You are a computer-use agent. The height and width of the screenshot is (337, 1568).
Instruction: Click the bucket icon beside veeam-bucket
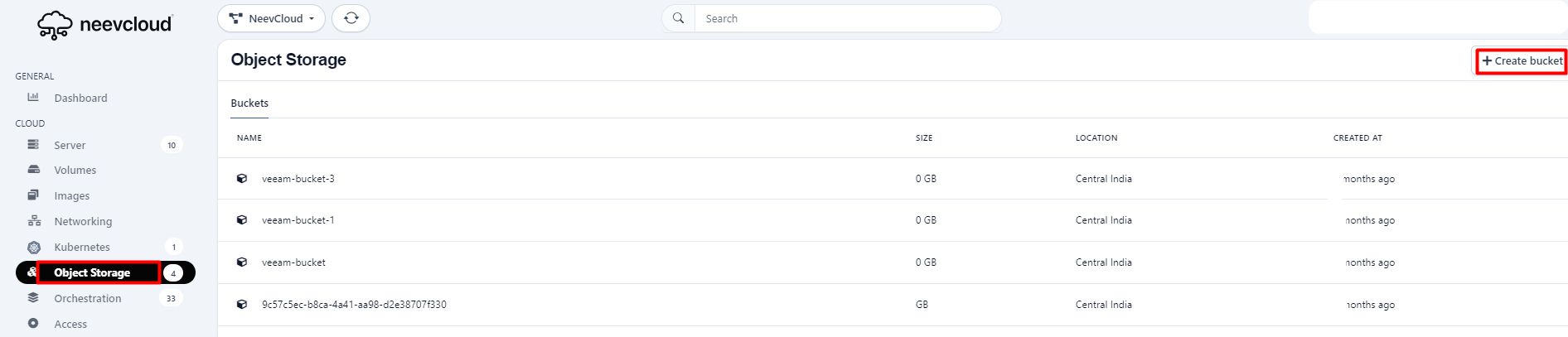pyautogui.click(x=242, y=262)
